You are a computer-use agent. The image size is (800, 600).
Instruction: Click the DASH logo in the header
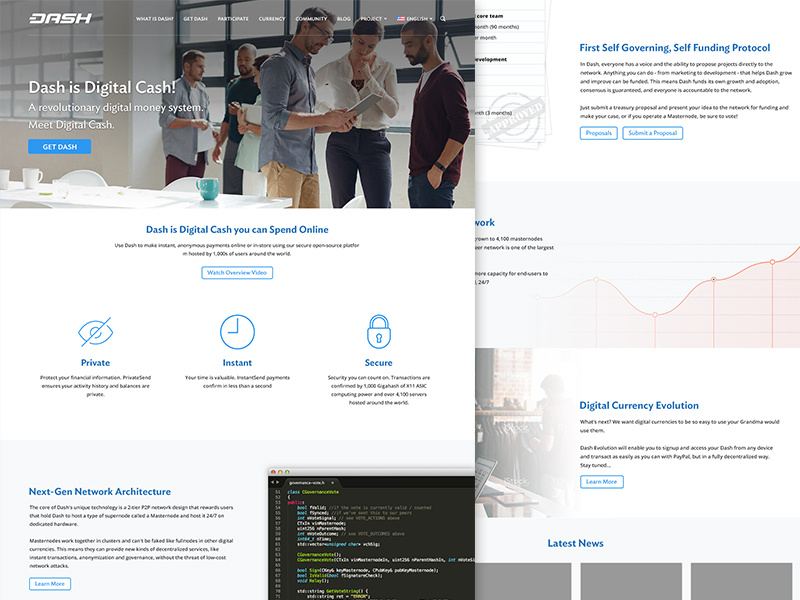[60, 18]
